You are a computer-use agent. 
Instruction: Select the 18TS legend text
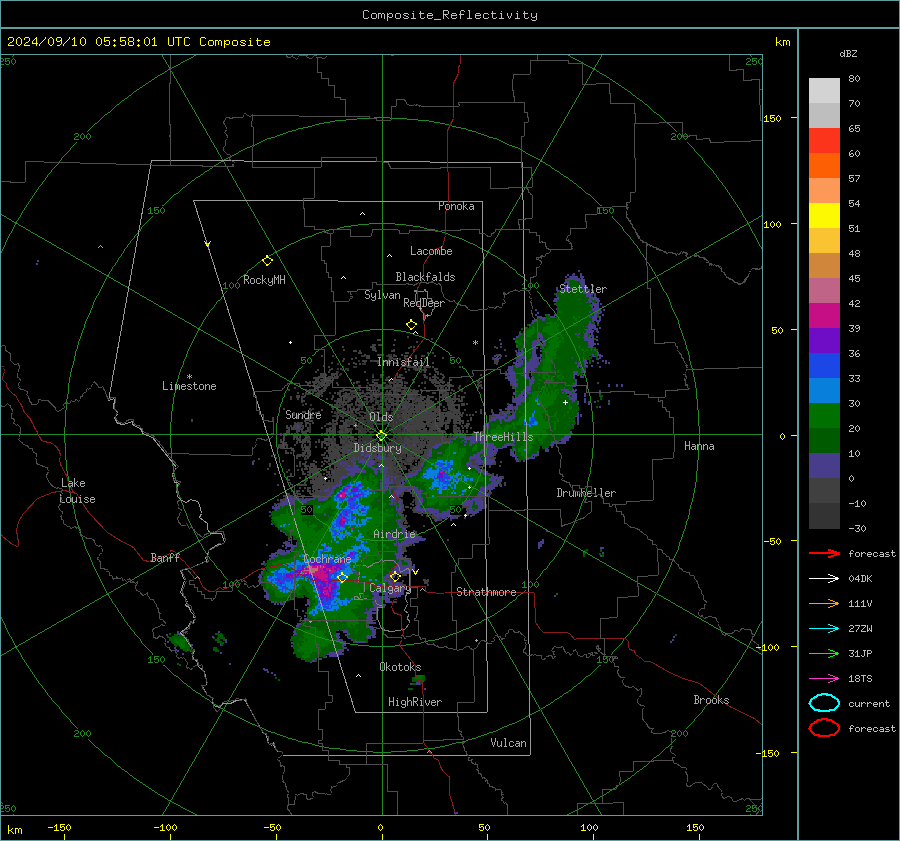[860, 679]
